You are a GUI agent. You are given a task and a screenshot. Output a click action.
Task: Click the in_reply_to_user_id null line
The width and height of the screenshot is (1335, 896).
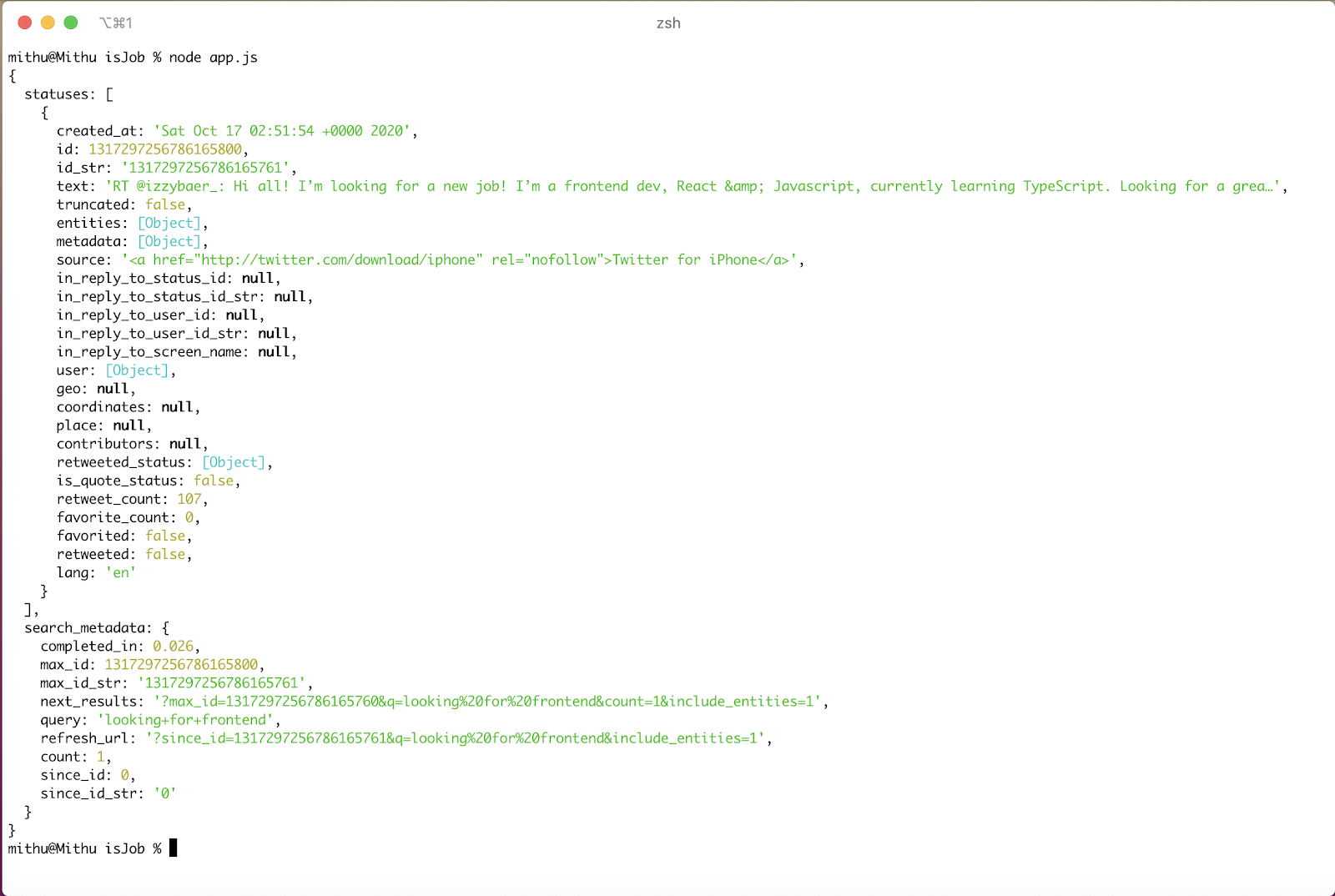160,315
